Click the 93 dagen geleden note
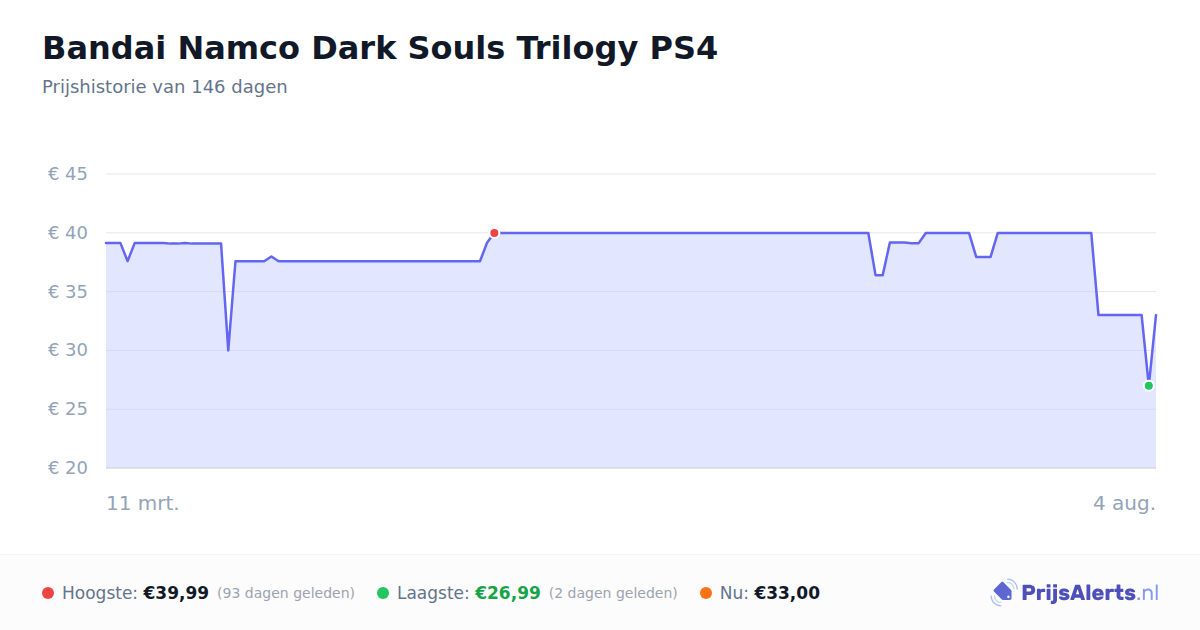1200x630 pixels. [286, 593]
